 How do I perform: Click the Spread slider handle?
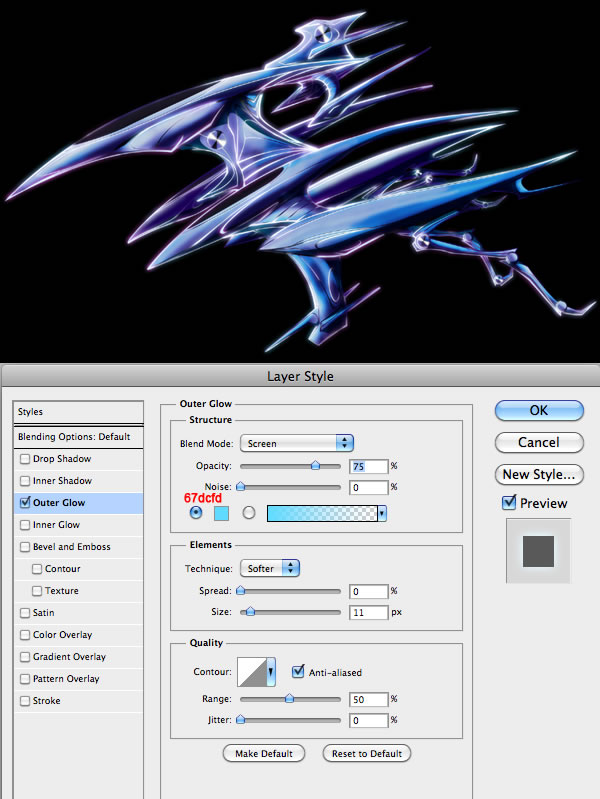click(x=241, y=591)
